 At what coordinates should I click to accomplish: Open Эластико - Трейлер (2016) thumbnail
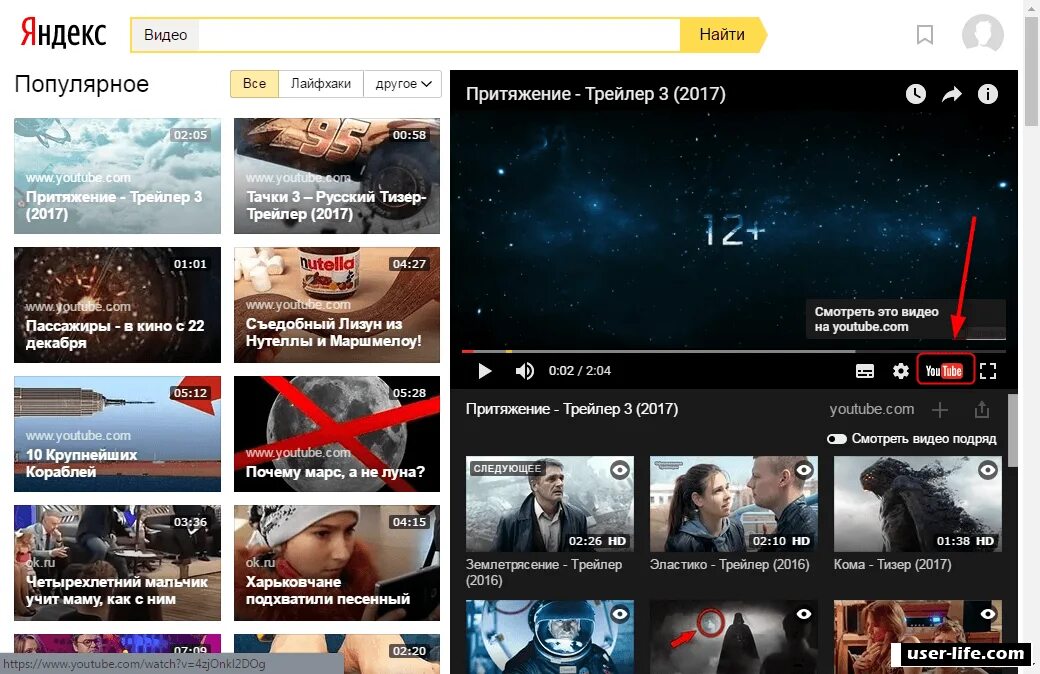(734, 504)
